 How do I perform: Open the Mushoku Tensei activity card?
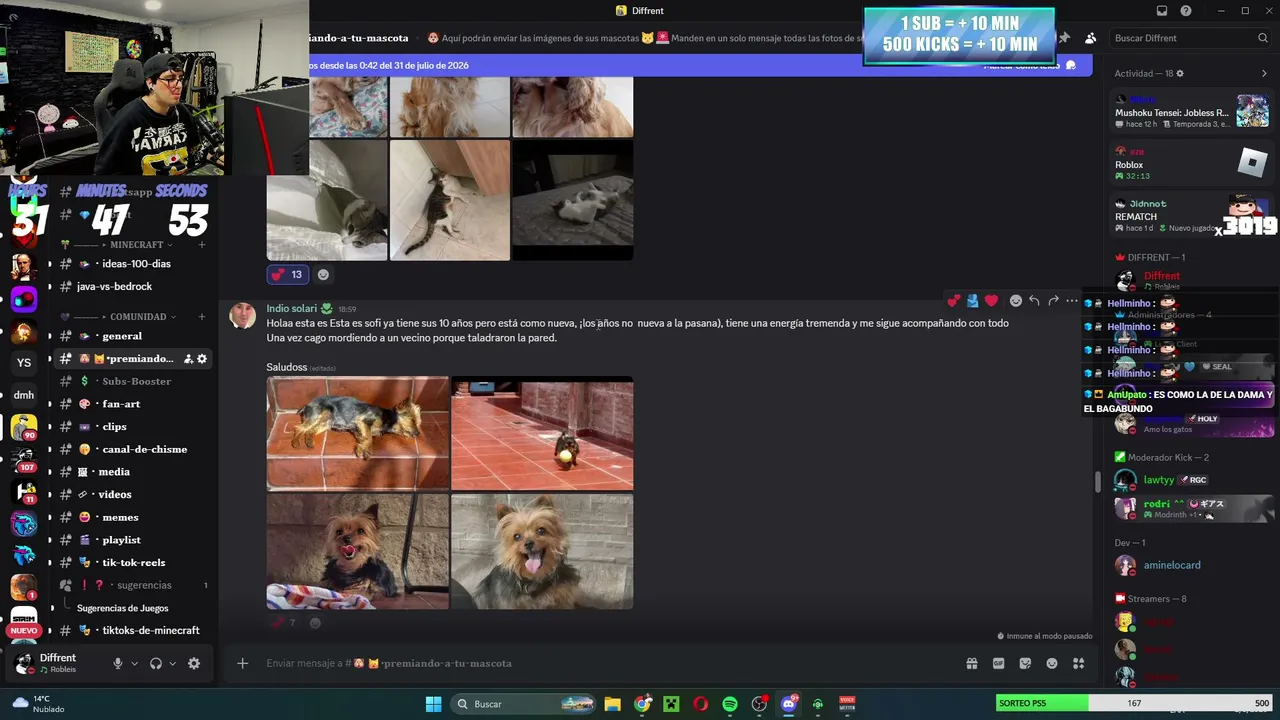[x=1192, y=111]
